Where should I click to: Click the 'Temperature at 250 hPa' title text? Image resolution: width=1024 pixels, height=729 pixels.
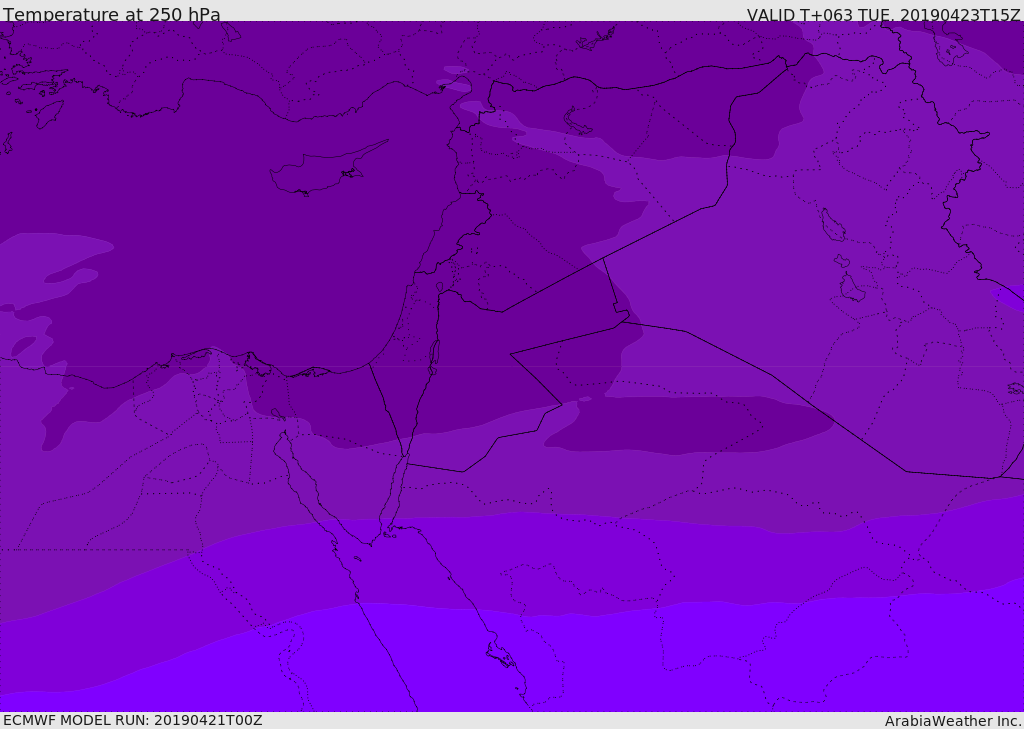pyautogui.click(x=112, y=14)
